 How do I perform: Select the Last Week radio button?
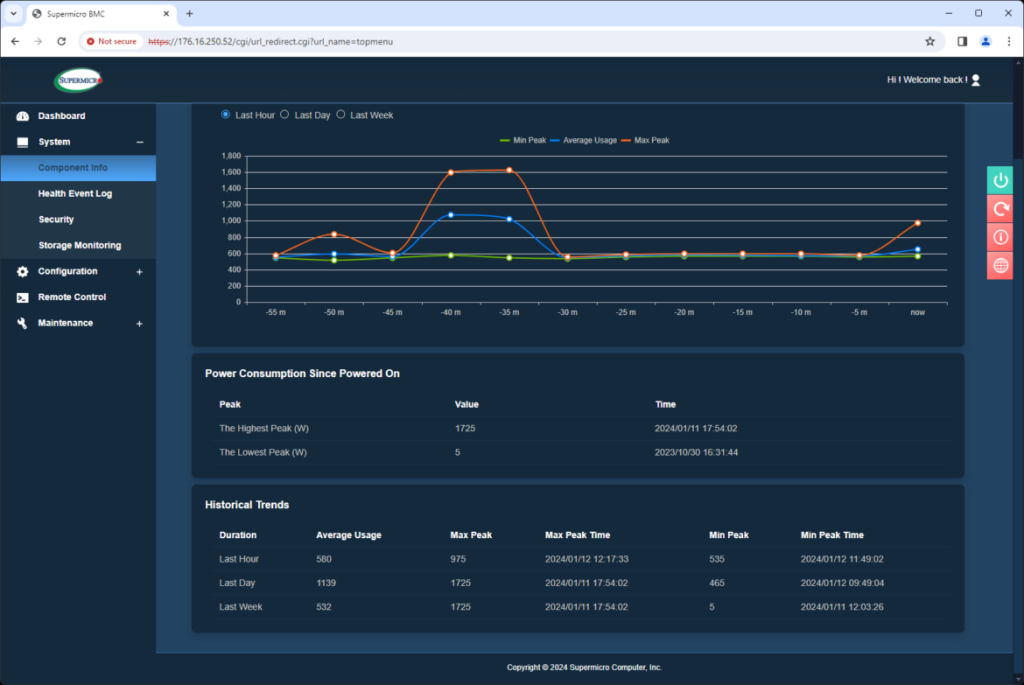tap(341, 115)
